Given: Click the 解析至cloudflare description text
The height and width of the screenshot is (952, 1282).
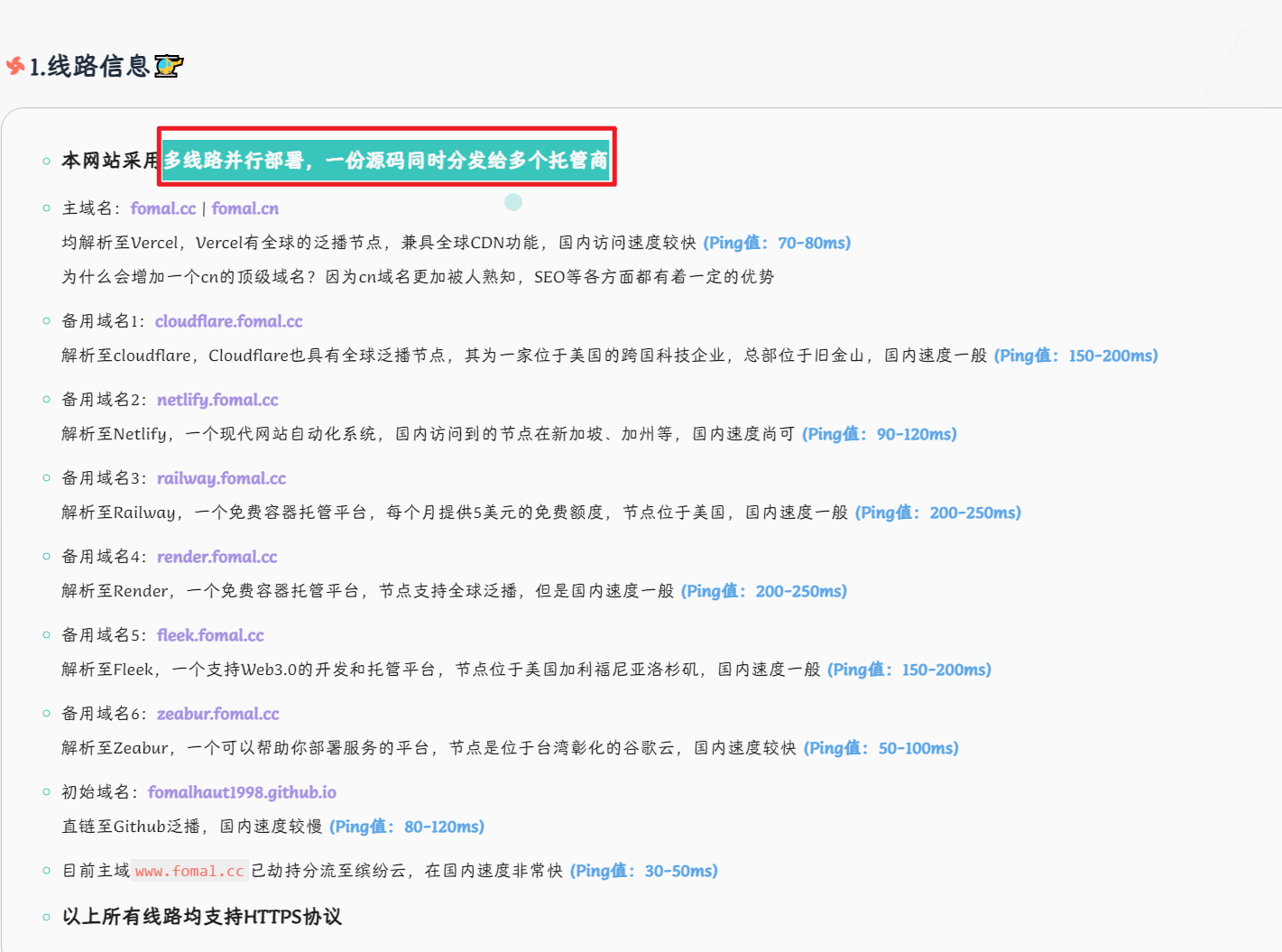Looking at the screenshot, I should pos(524,356).
